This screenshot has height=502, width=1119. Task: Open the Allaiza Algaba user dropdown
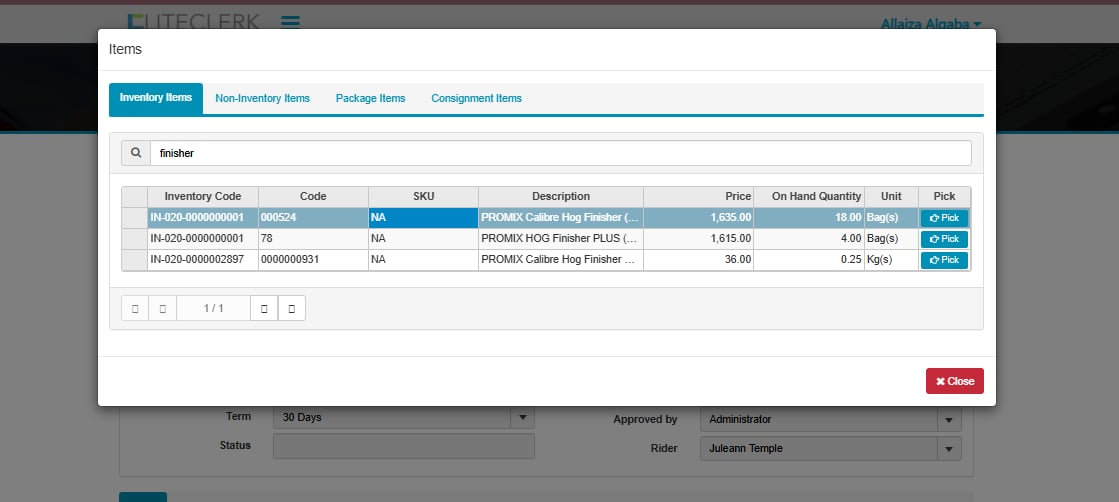(x=931, y=24)
